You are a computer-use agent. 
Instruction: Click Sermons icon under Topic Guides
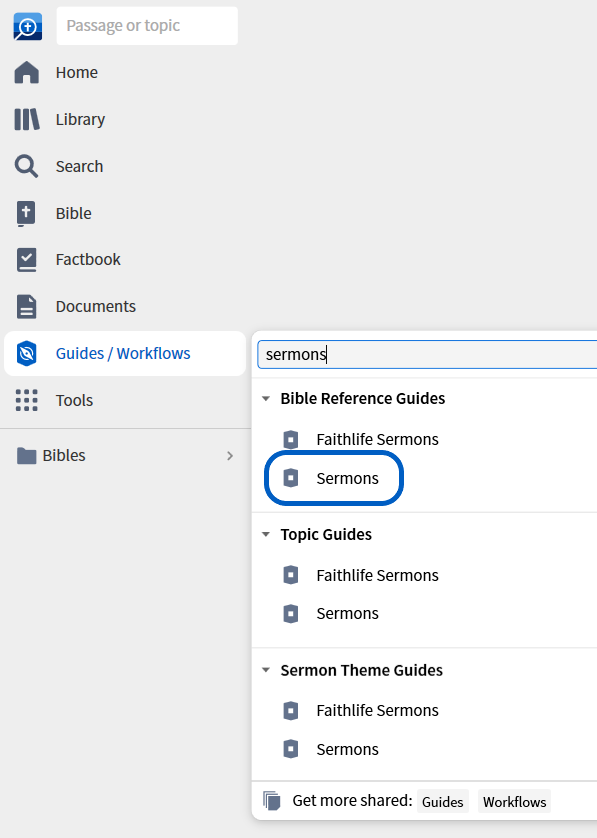click(291, 614)
